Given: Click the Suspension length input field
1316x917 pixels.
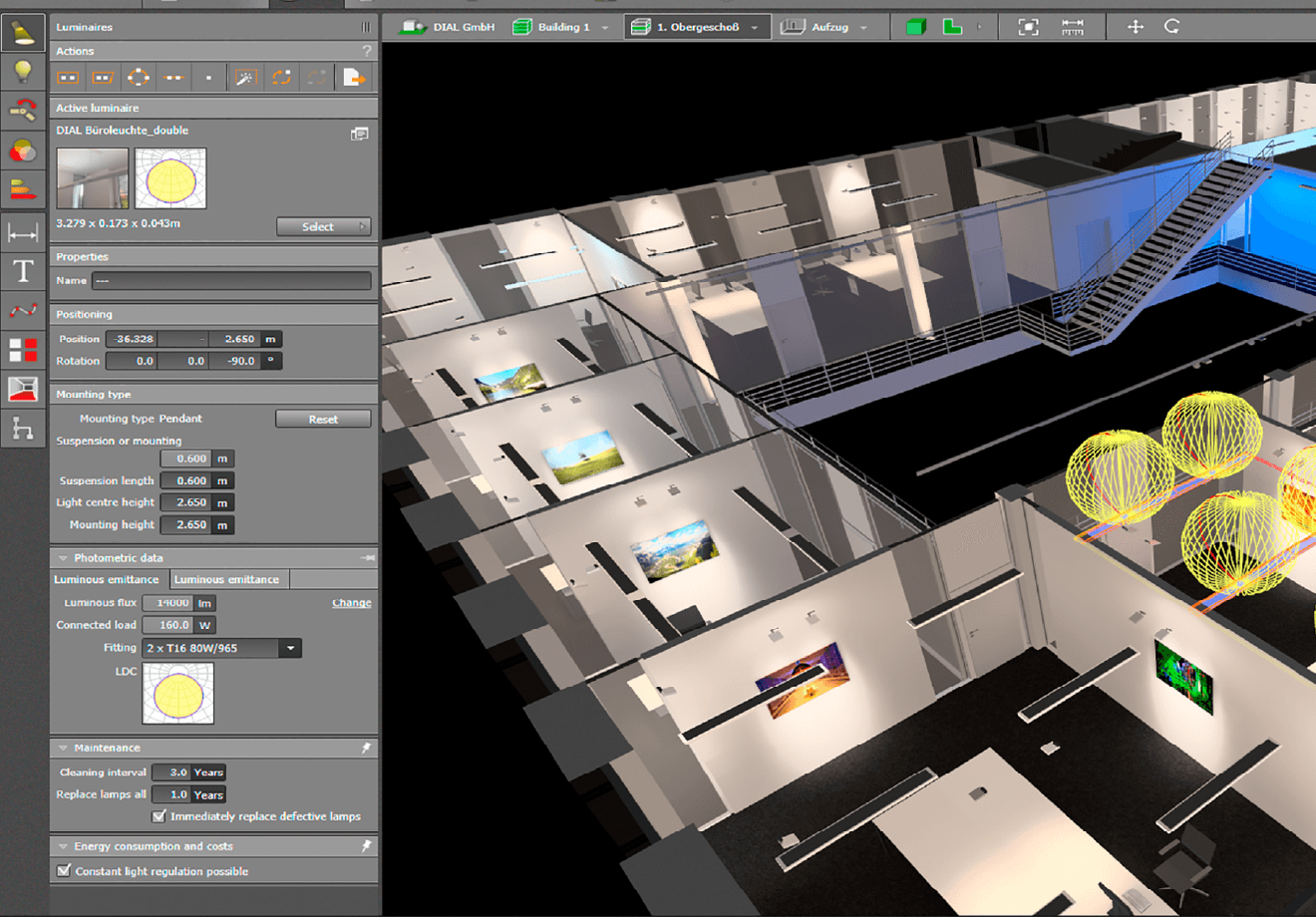Looking at the screenshot, I should click(185, 480).
